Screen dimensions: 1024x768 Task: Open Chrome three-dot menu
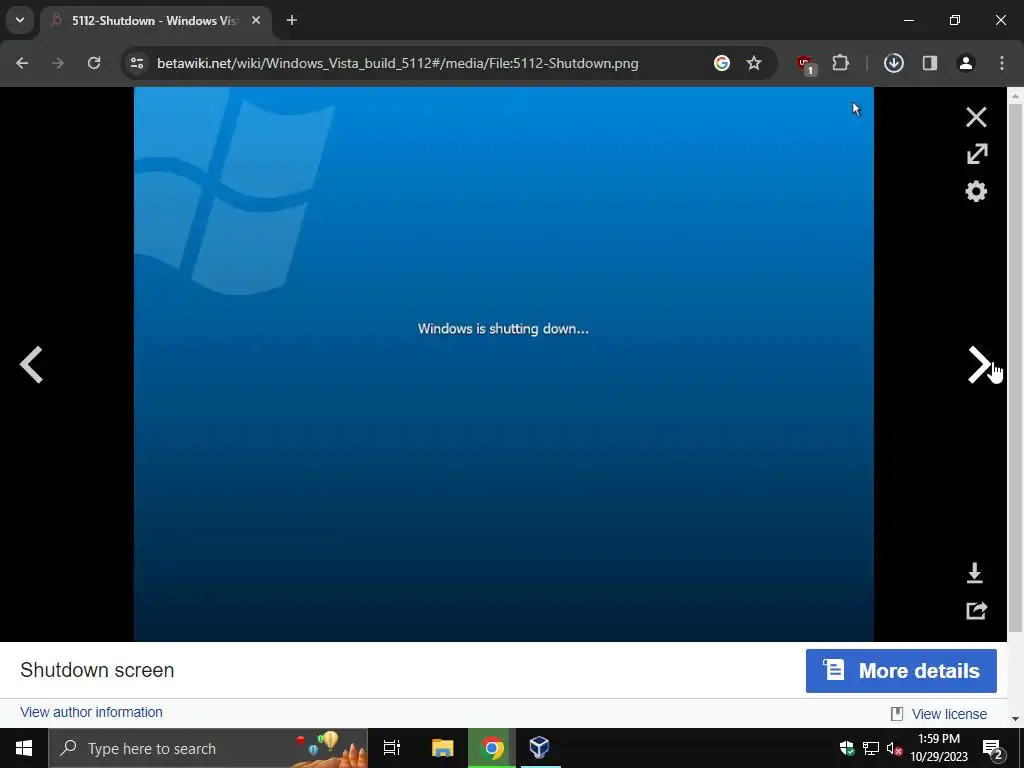1002,63
